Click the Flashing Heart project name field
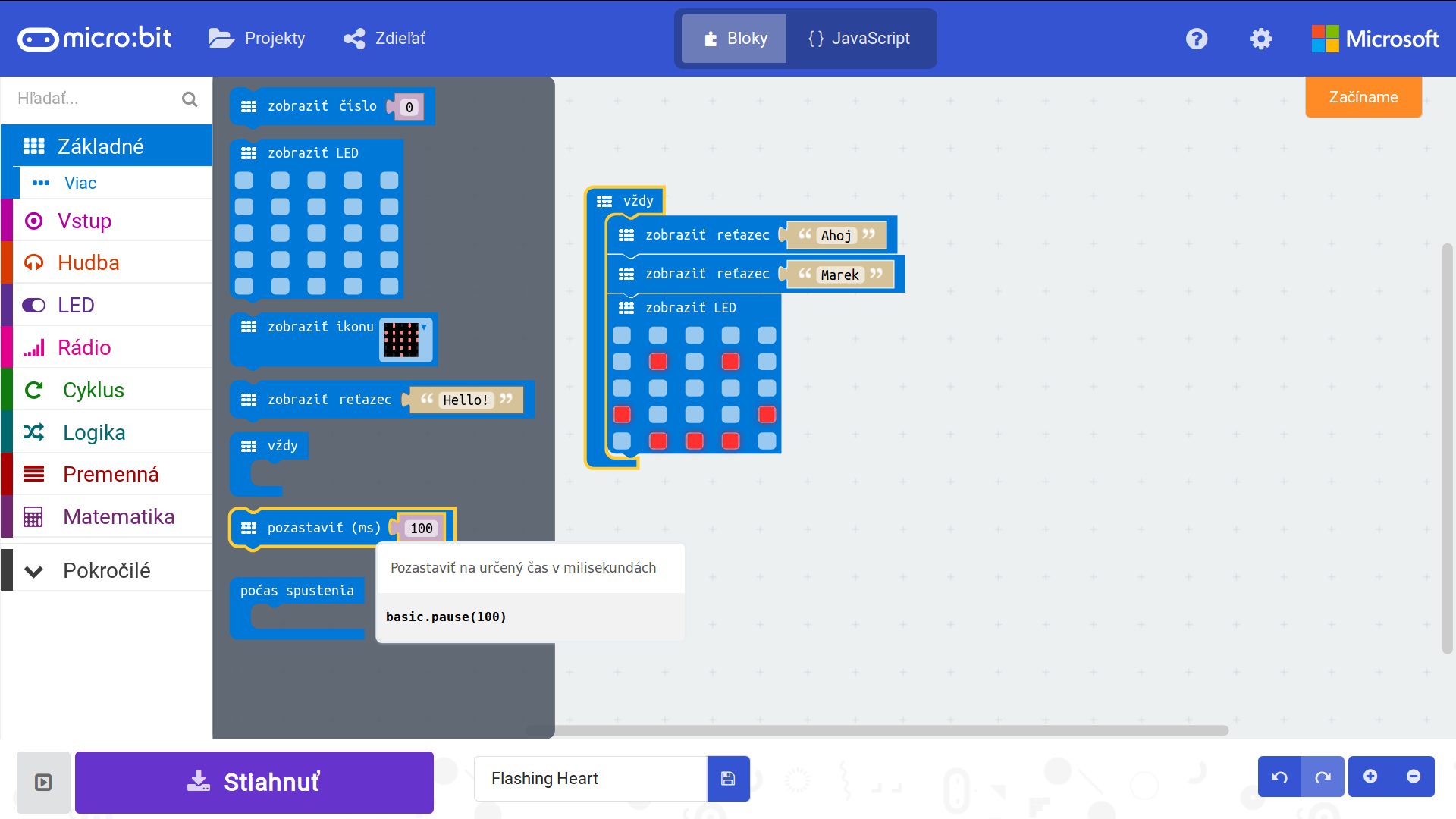 pyautogui.click(x=590, y=779)
